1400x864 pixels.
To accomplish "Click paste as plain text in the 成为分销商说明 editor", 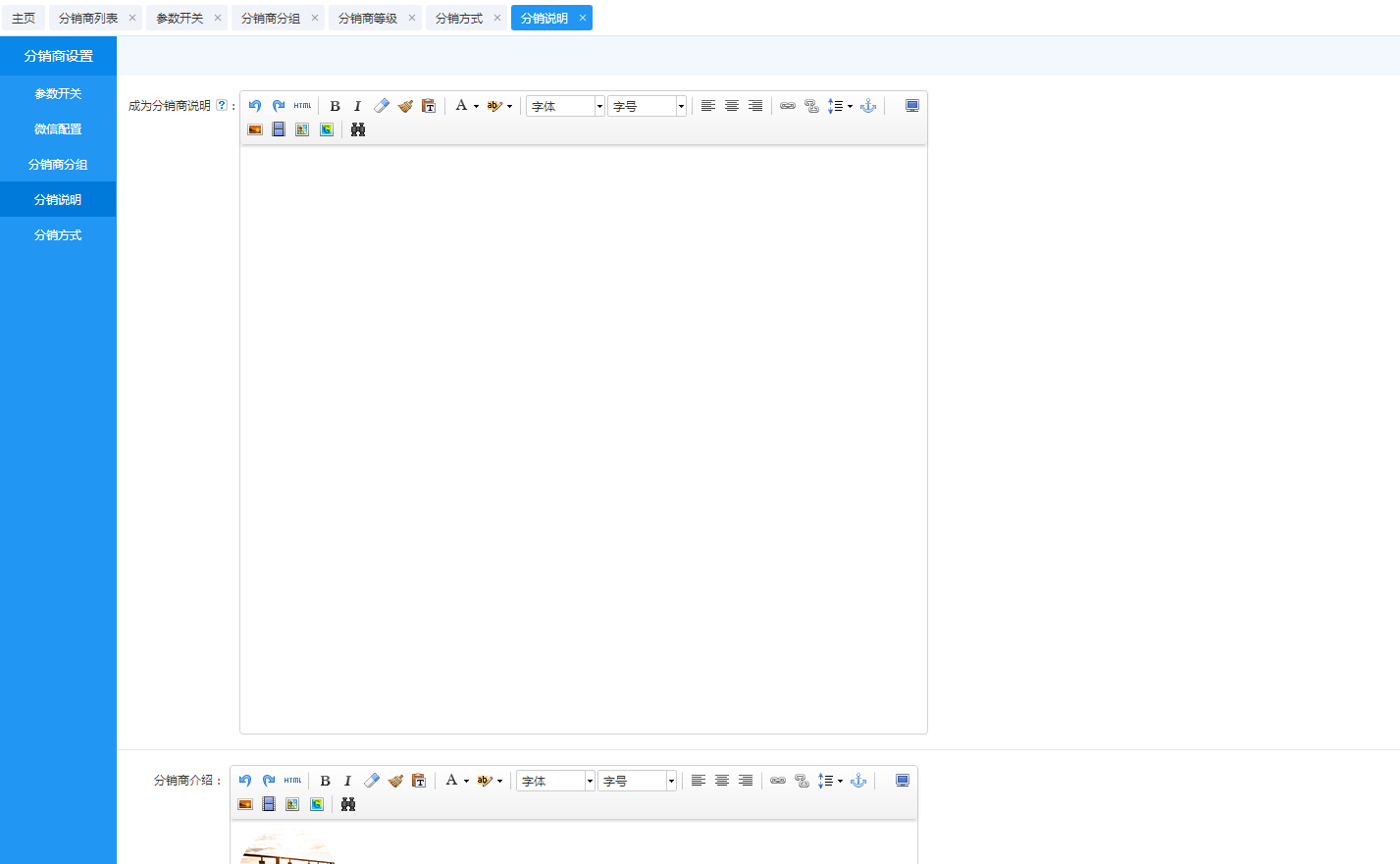I will click(x=429, y=106).
